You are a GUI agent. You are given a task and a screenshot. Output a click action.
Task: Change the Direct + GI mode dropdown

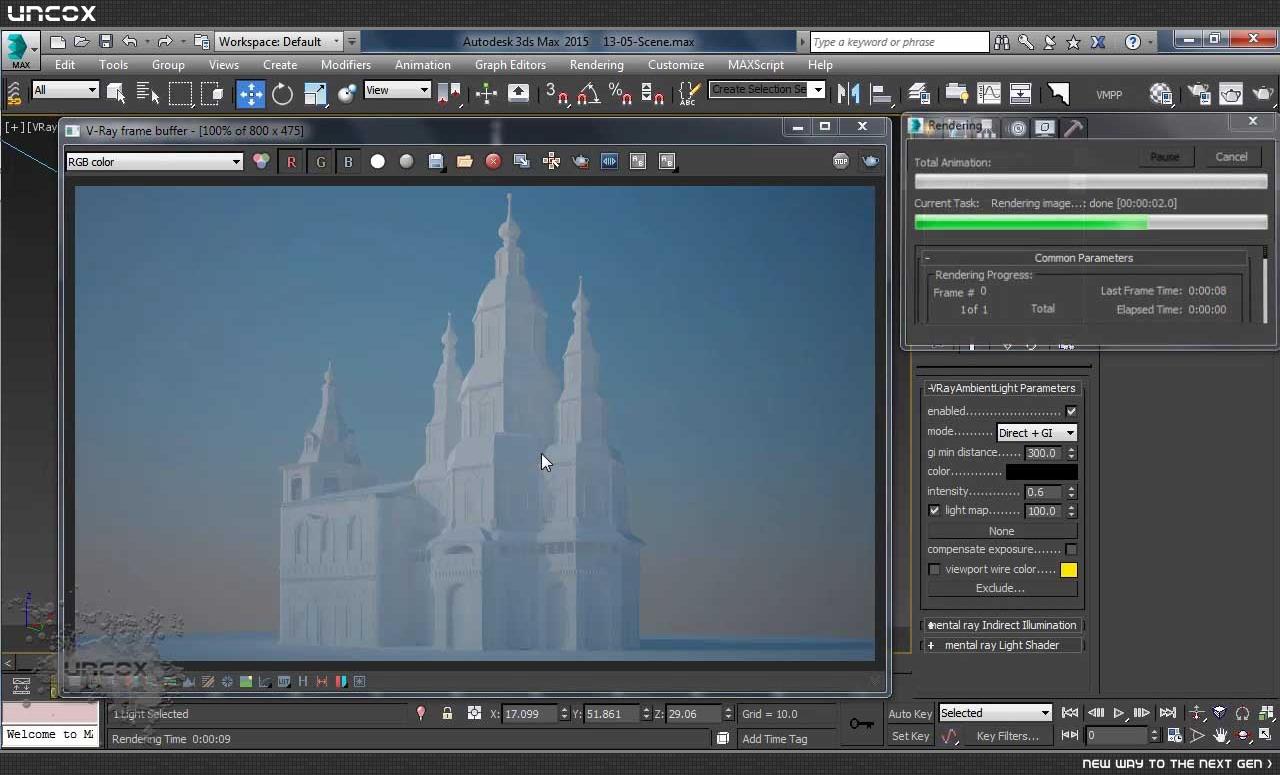(1037, 432)
